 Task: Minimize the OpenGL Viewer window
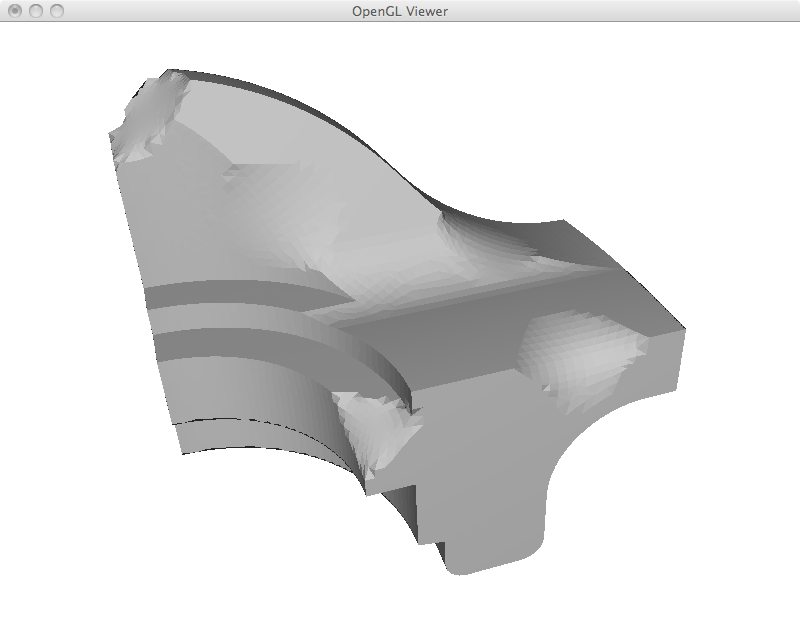36,11
